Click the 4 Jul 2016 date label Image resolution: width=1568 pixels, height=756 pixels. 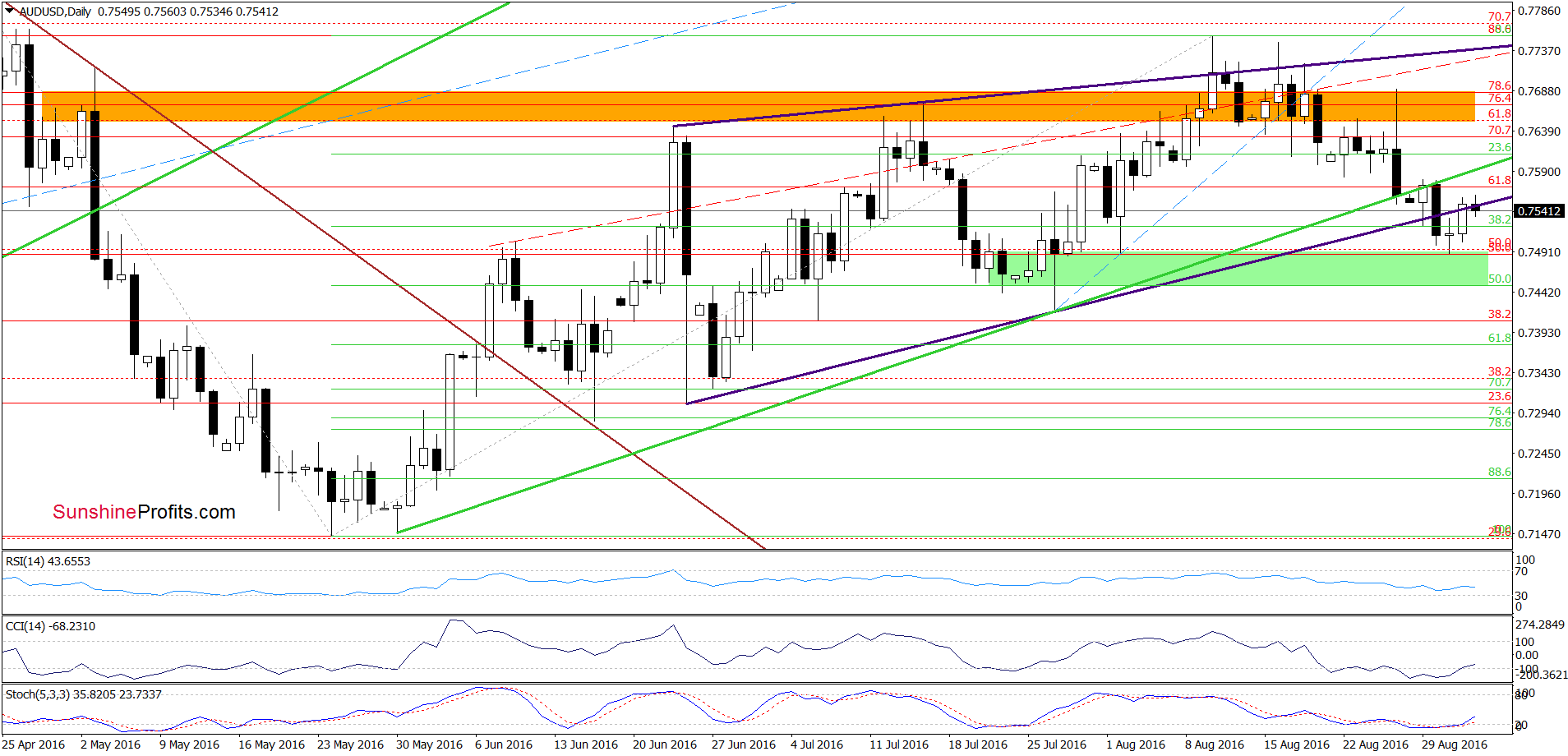[817, 744]
